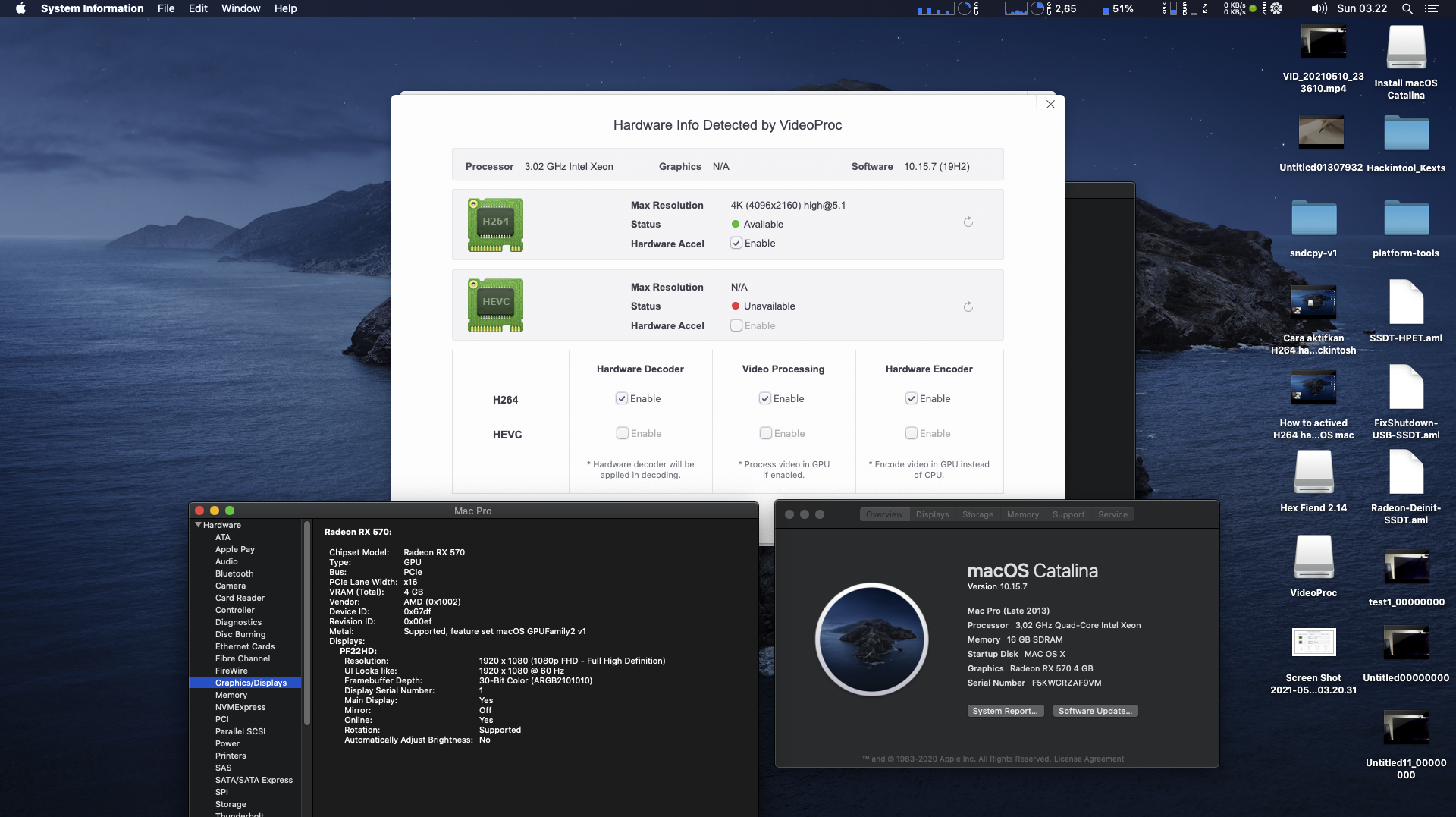
Task: Switch to the Memory tab in About This Mac
Action: click(x=1022, y=514)
